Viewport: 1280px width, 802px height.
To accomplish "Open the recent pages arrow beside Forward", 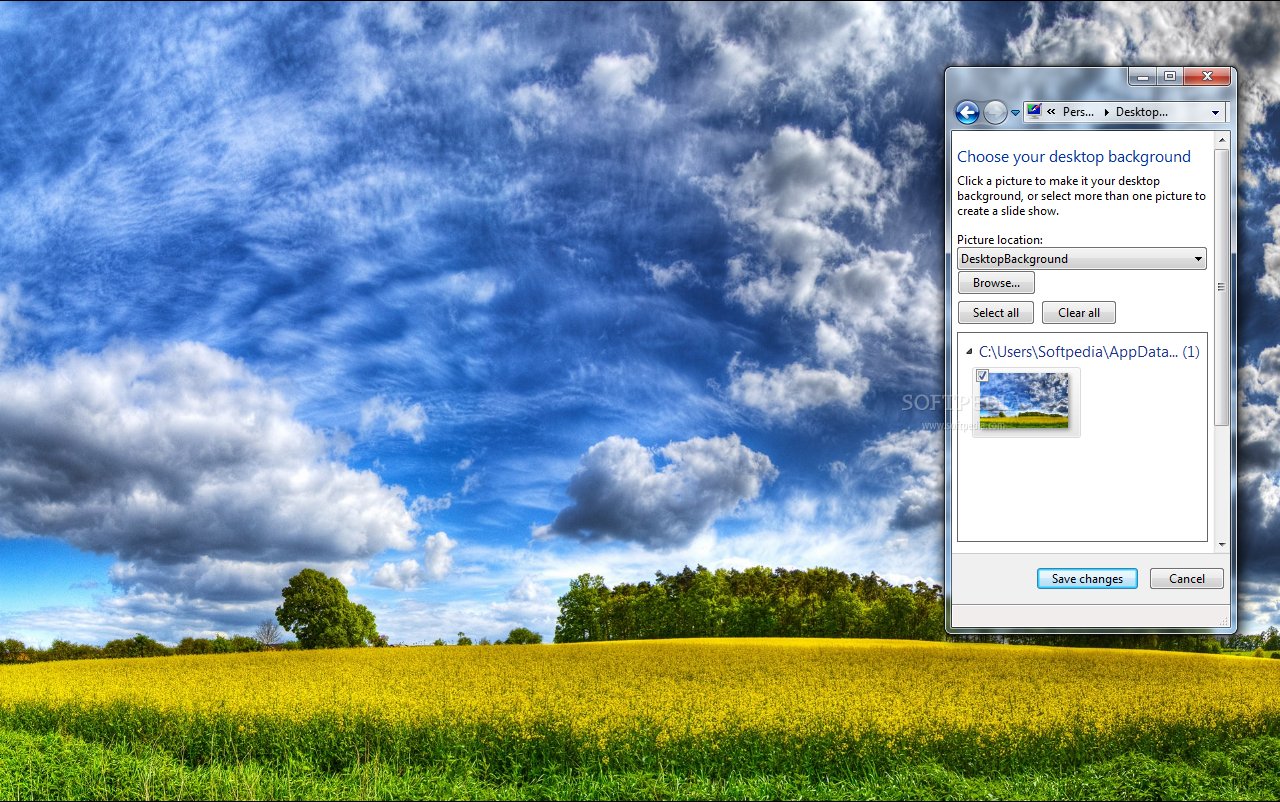I will [x=1015, y=113].
